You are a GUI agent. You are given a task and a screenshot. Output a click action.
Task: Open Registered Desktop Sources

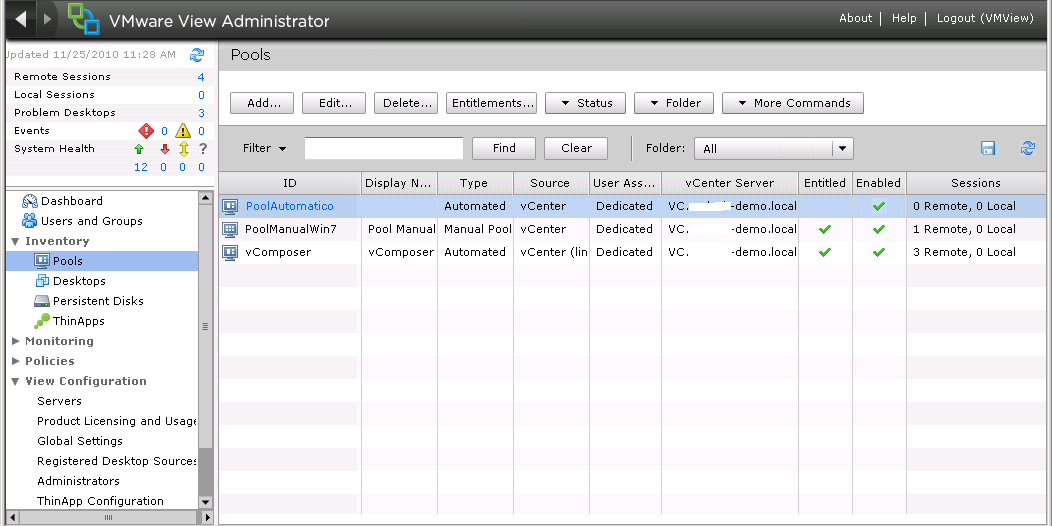tap(117, 461)
